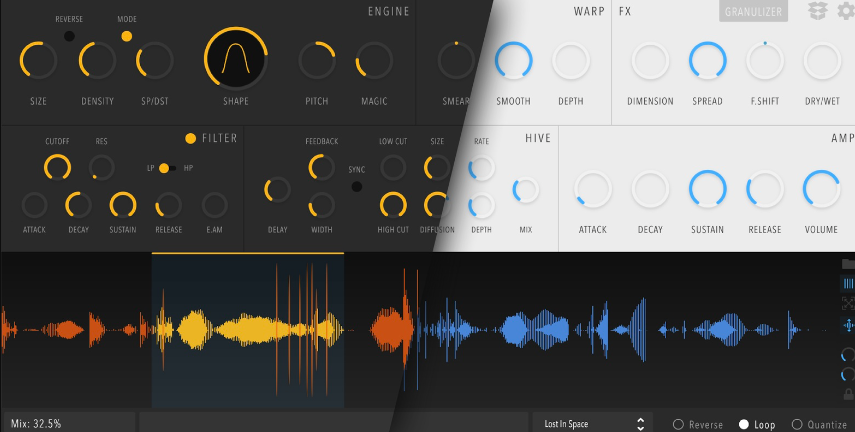Click inside the highlighted yellow waveform selection

click(x=248, y=330)
